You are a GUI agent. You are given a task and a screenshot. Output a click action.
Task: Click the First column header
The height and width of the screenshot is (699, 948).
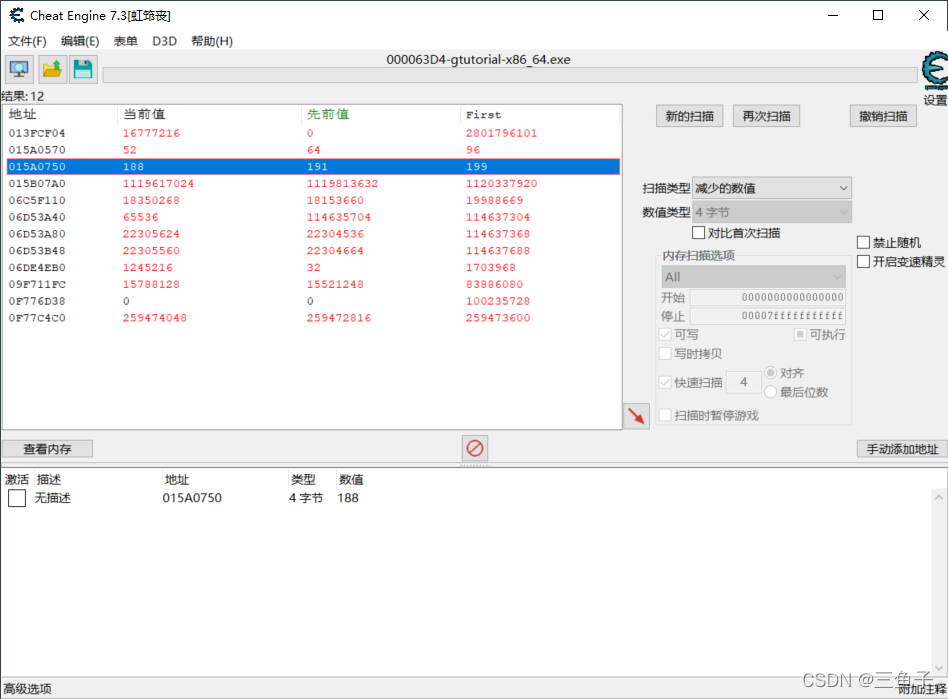541,114
